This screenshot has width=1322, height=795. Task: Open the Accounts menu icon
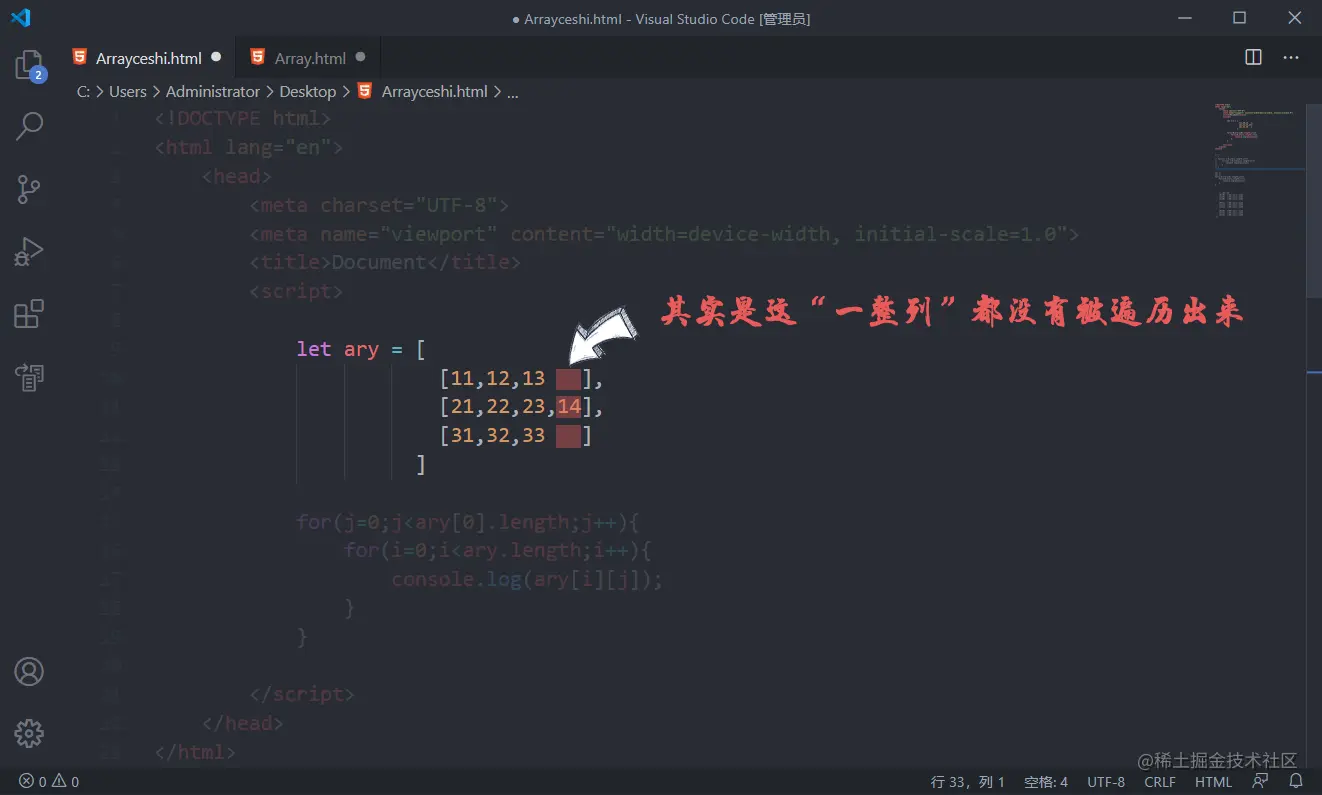(x=29, y=671)
